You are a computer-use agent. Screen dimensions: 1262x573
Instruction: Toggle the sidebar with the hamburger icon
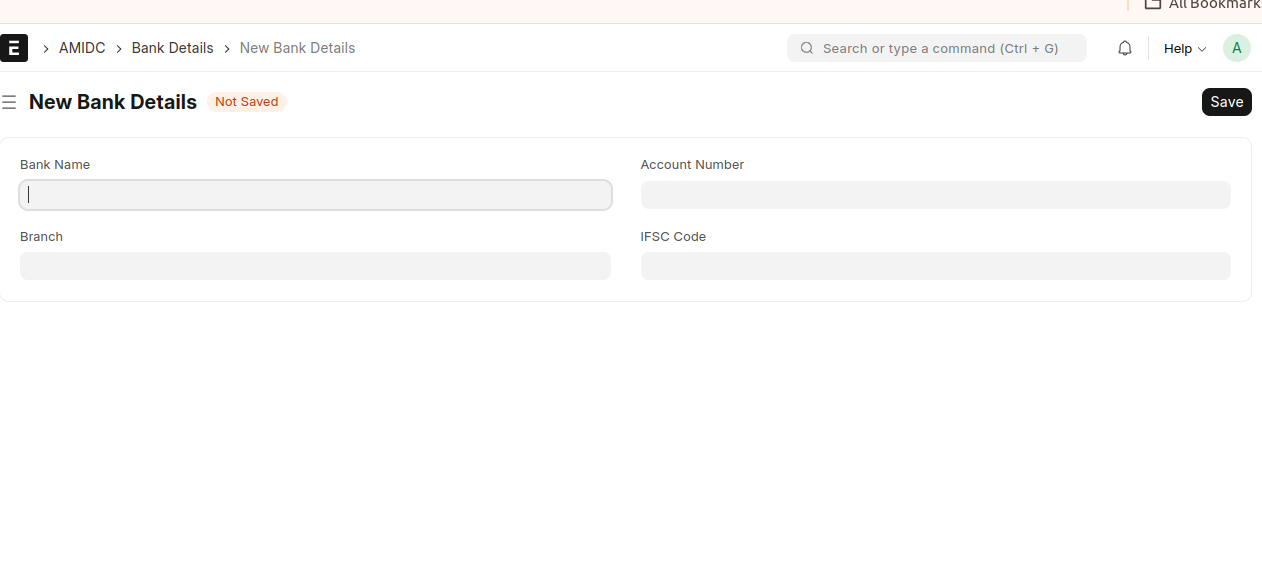pyautogui.click(x=9, y=102)
